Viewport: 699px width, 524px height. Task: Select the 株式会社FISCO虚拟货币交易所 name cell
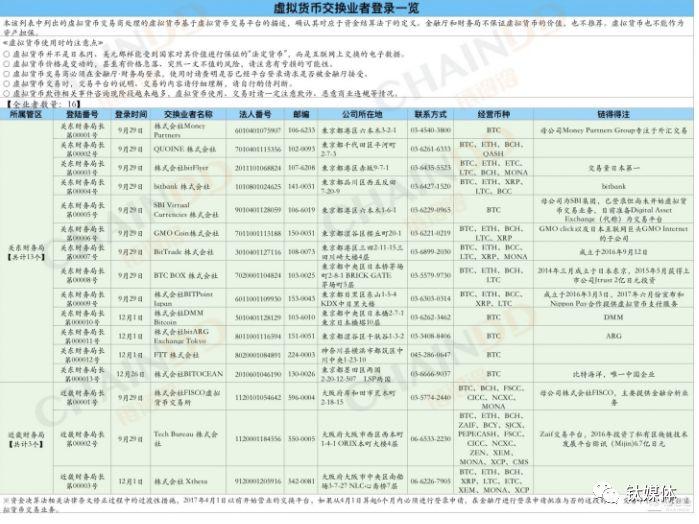tap(187, 397)
